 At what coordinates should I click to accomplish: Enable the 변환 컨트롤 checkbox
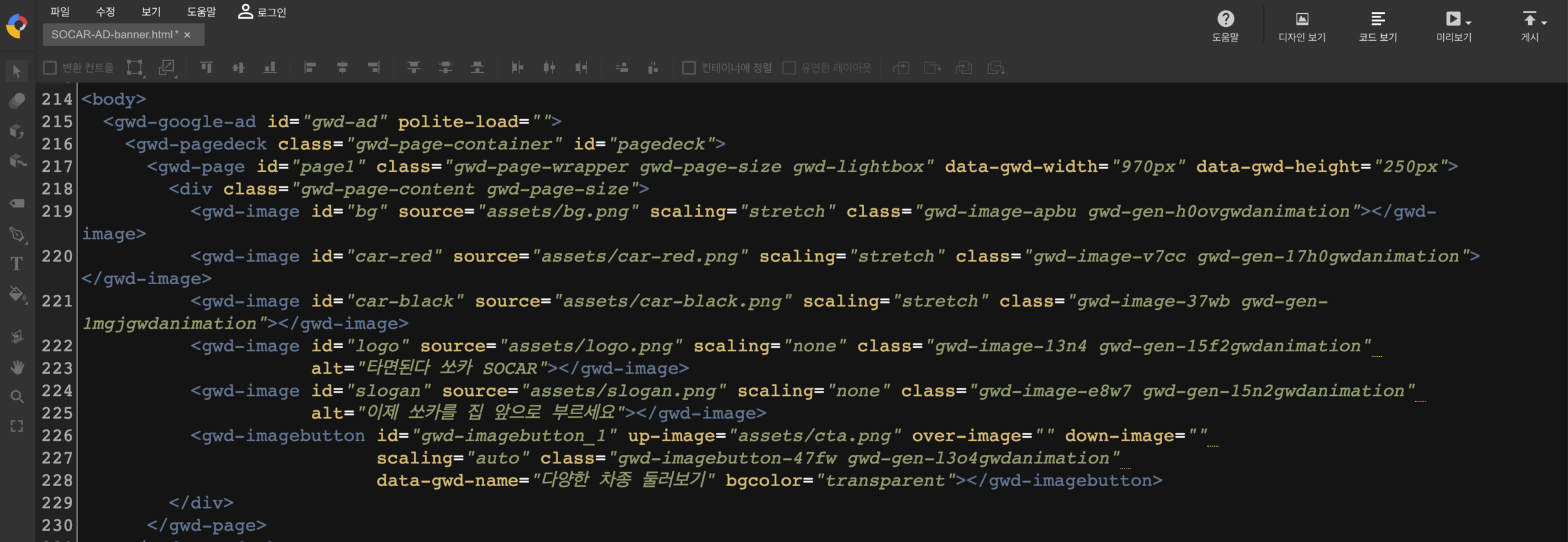click(50, 67)
